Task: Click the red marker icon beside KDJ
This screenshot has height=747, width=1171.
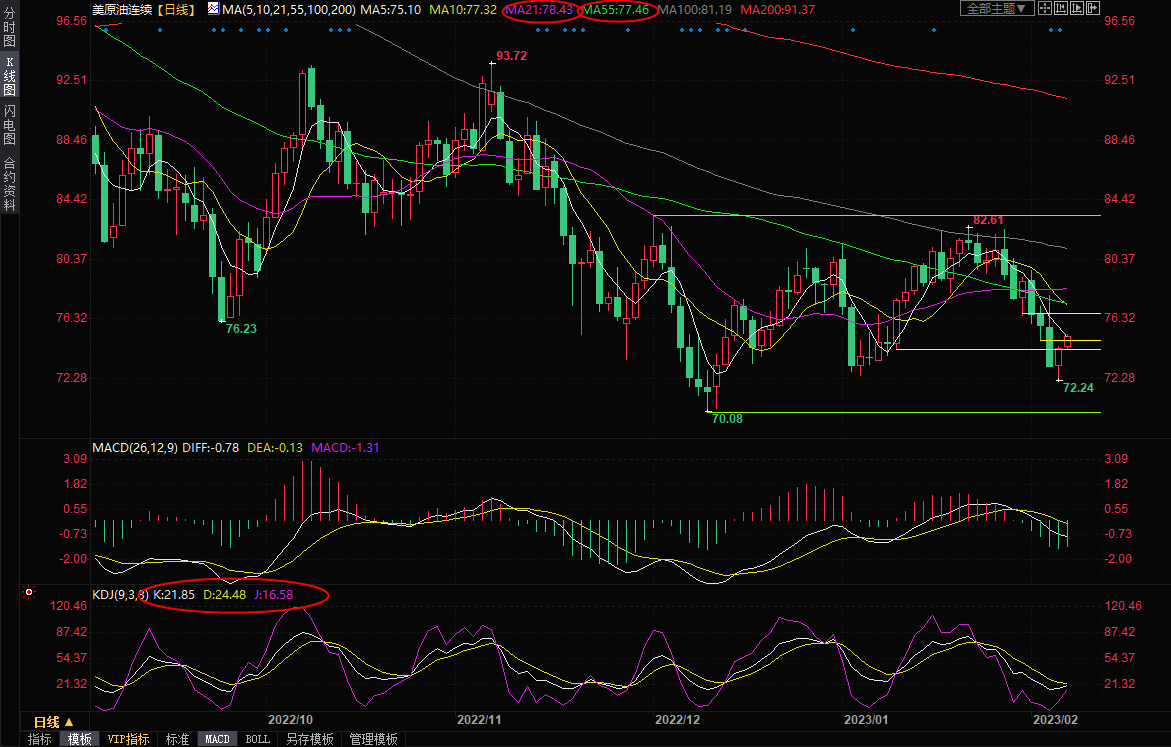Action: [x=28, y=593]
